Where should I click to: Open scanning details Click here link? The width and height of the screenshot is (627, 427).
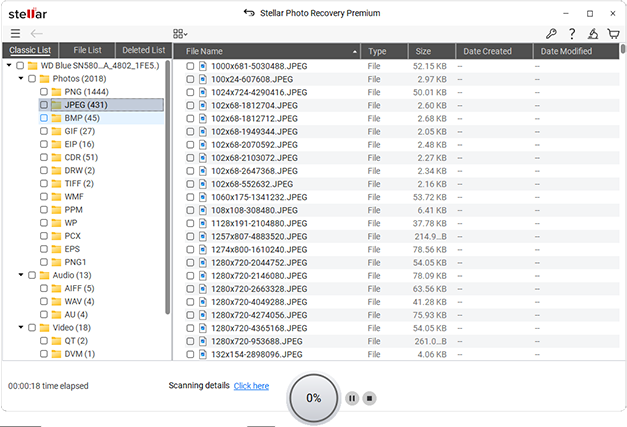click(251, 386)
